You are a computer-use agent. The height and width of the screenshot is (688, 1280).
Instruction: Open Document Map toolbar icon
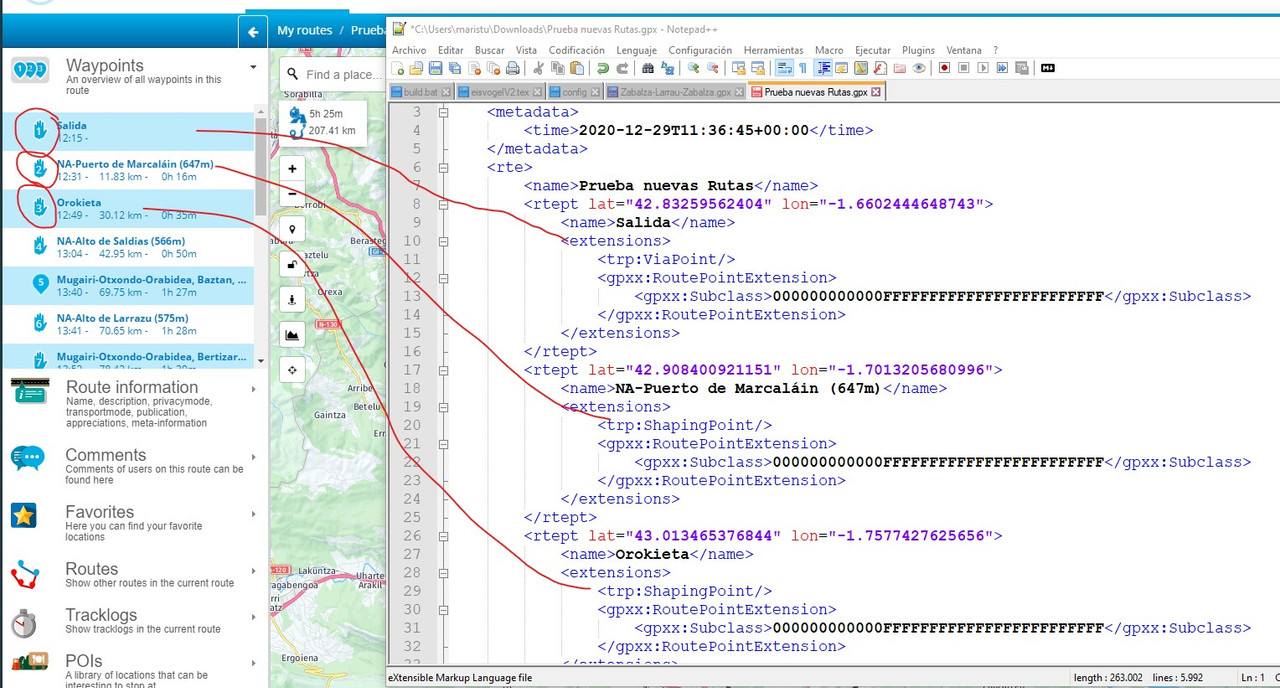pyautogui.click(x=860, y=68)
